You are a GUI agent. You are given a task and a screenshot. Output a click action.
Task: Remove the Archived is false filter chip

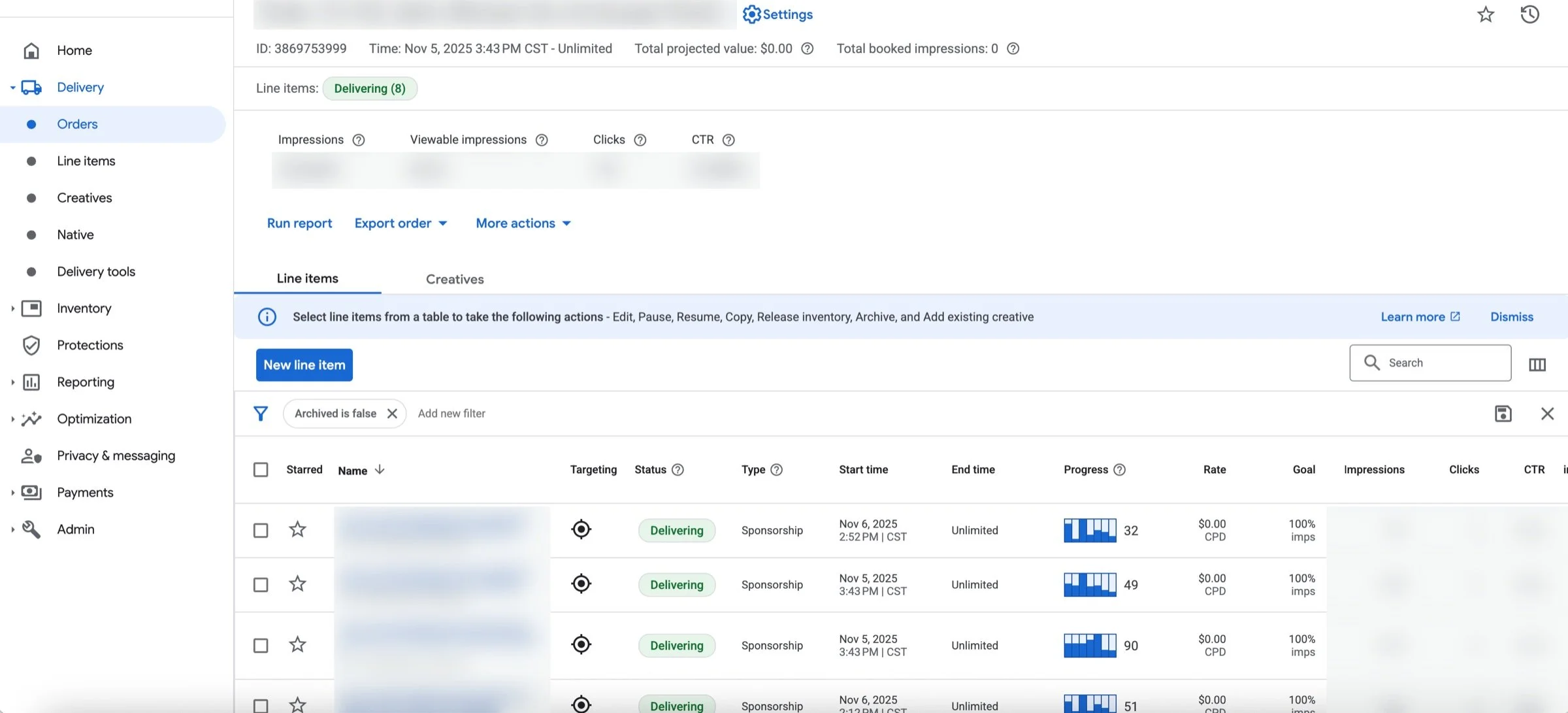392,414
